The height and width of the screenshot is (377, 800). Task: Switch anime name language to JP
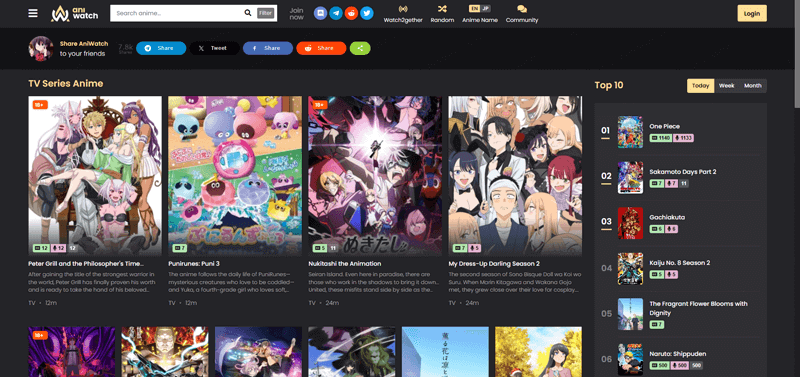pyautogui.click(x=485, y=8)
